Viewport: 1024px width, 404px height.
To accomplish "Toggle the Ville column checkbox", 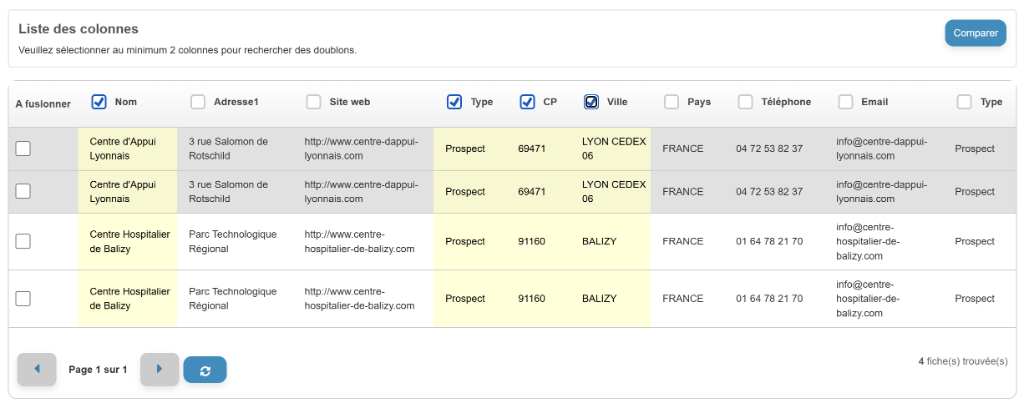I will [592, 102].
